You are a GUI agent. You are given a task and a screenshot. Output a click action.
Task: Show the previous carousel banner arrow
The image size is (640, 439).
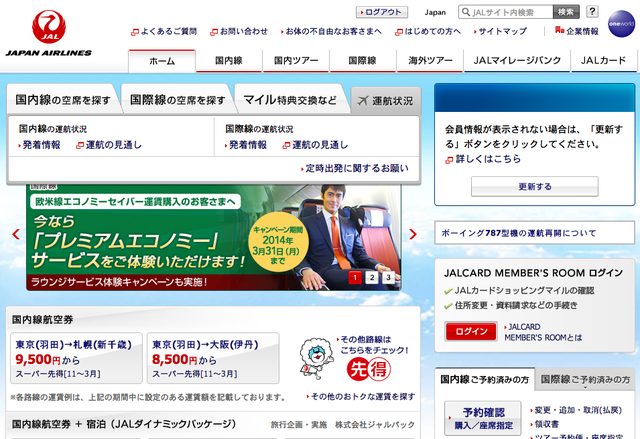point(16,234)
